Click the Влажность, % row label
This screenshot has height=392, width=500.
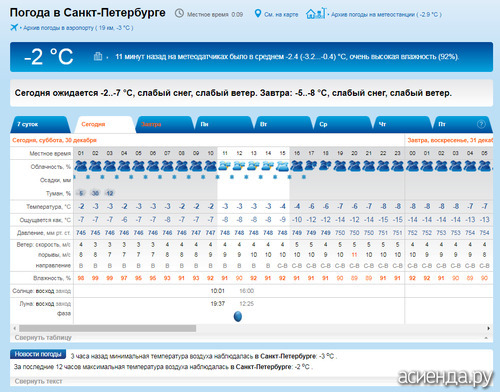(x=52, y=278)
